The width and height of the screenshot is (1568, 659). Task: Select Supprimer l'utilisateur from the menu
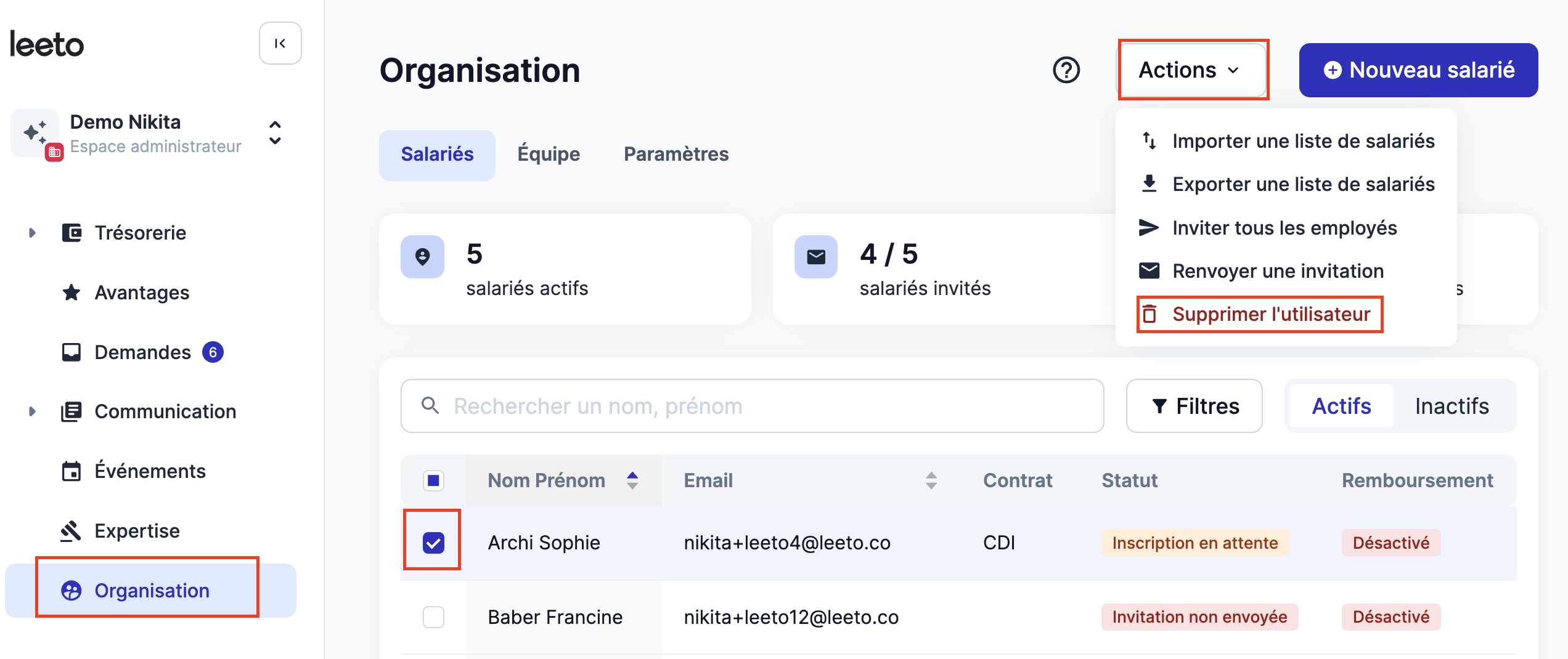coord(1260,314)
